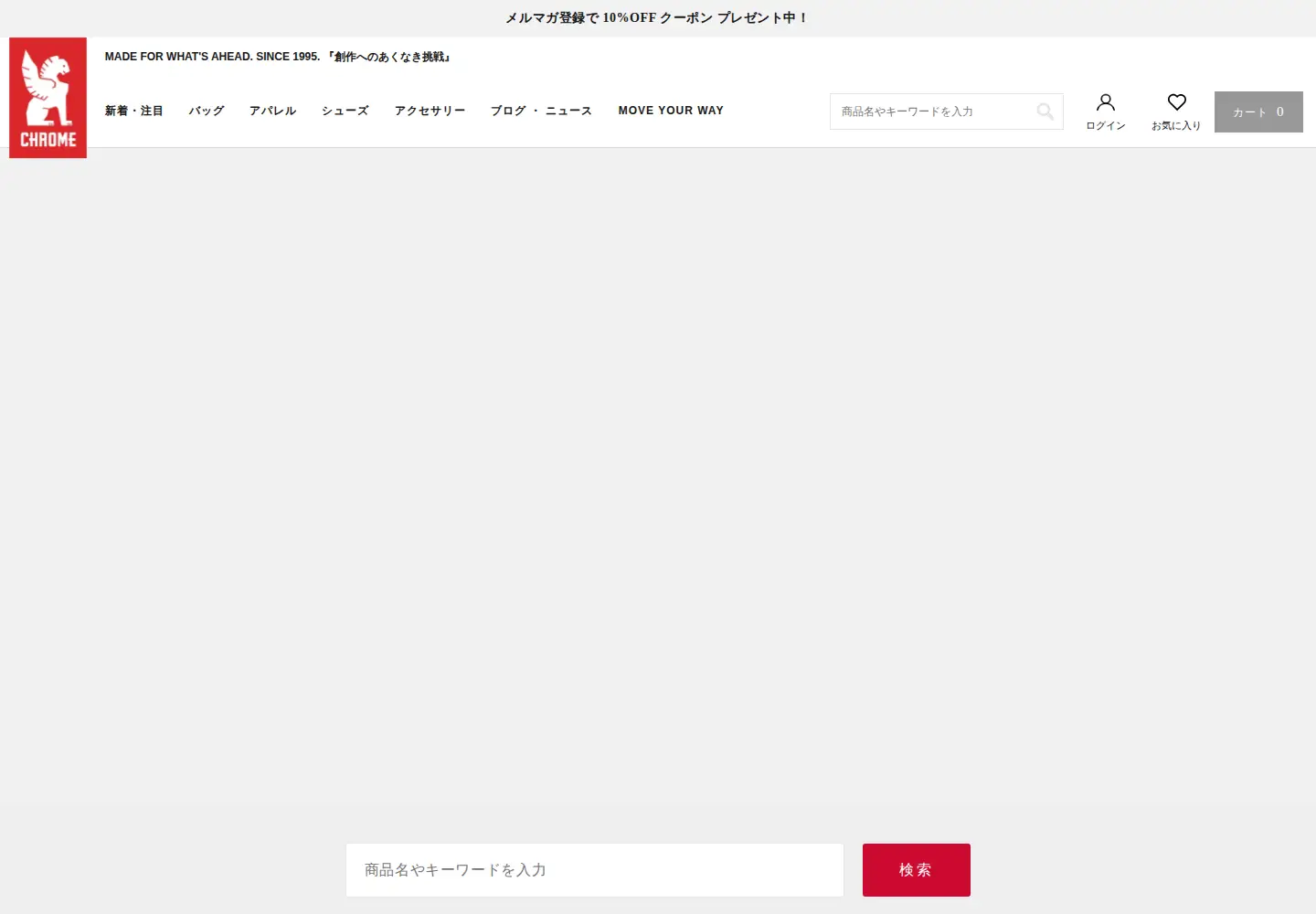Open the シューズ menu
The height and width of the screenshot is (914, 1316).
coord(345,111)
